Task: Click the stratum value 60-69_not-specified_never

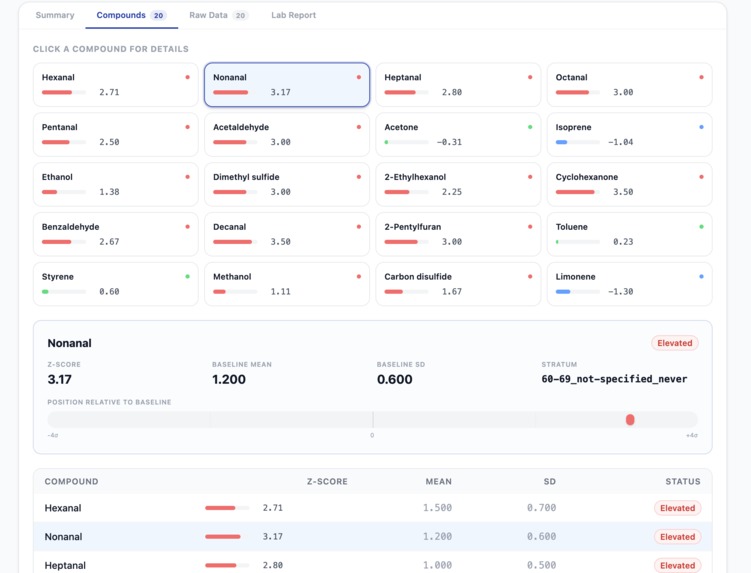Action: coord(614,379)
